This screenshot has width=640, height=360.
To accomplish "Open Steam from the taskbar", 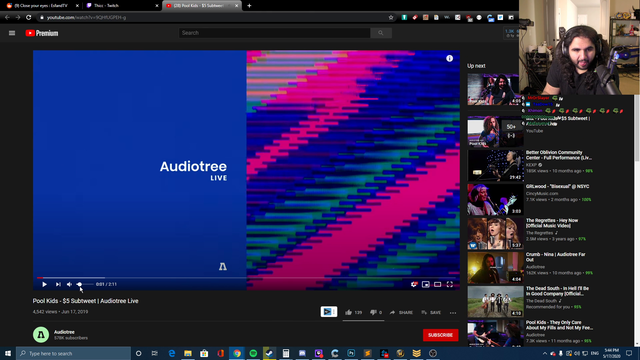I will click(x=269, y=353).
